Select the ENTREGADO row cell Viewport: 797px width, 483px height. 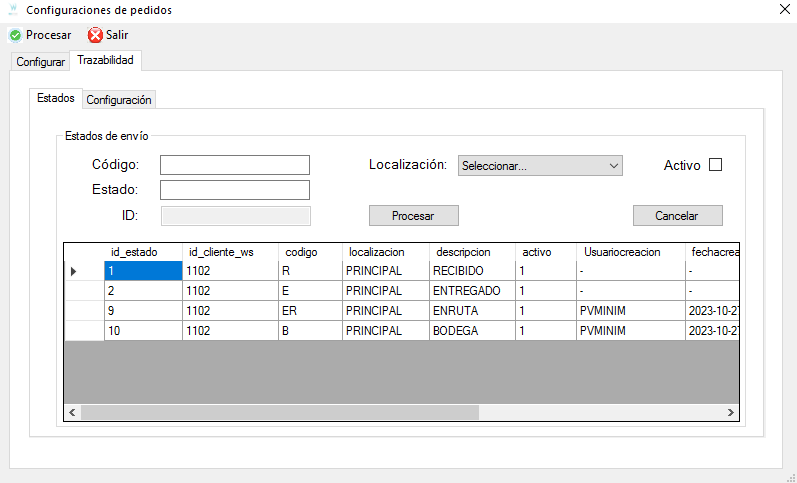pyautogui.click(x=472, y=291)
